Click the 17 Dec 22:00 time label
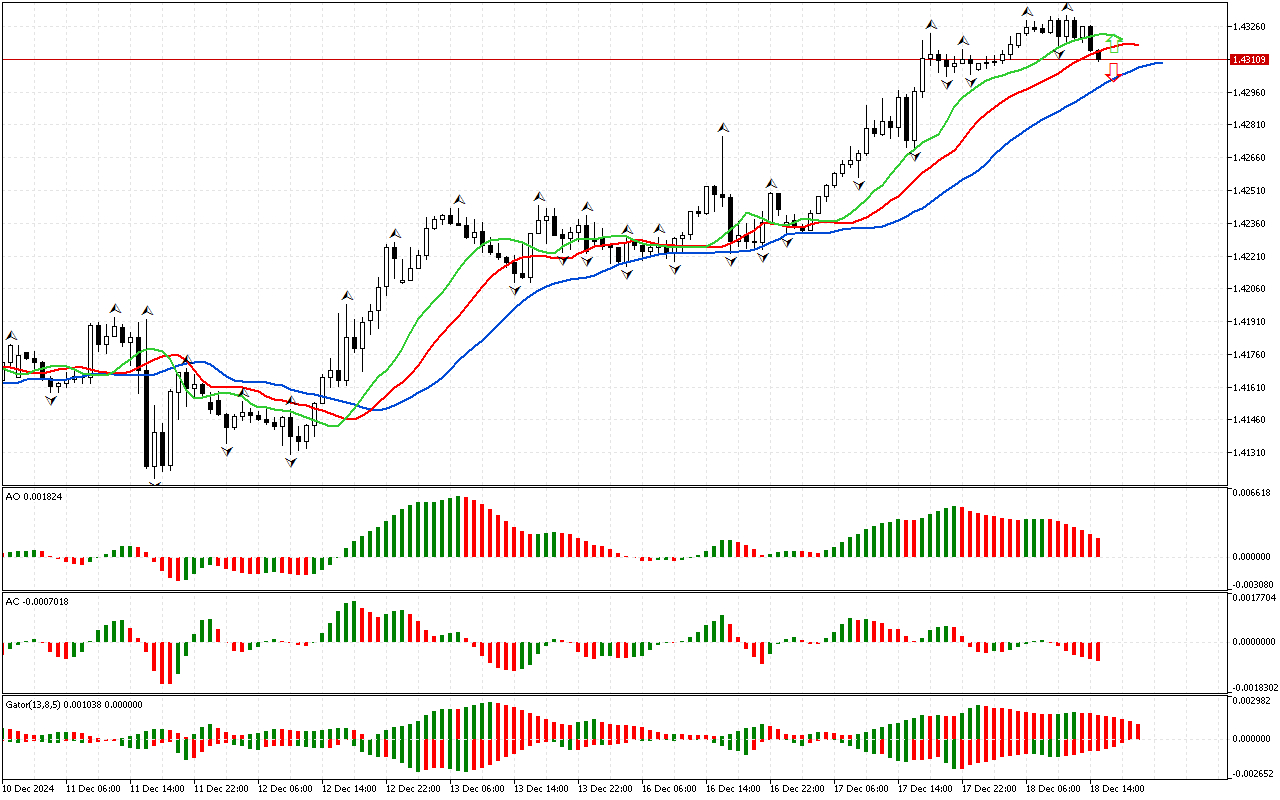Viewport: 1280px width, 800px height. pos(989,789)
